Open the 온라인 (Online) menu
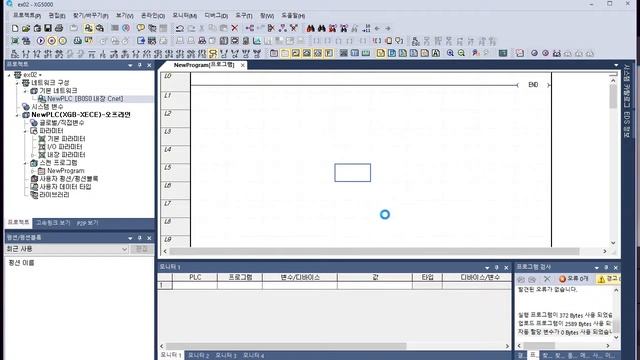 click(153, 16)
